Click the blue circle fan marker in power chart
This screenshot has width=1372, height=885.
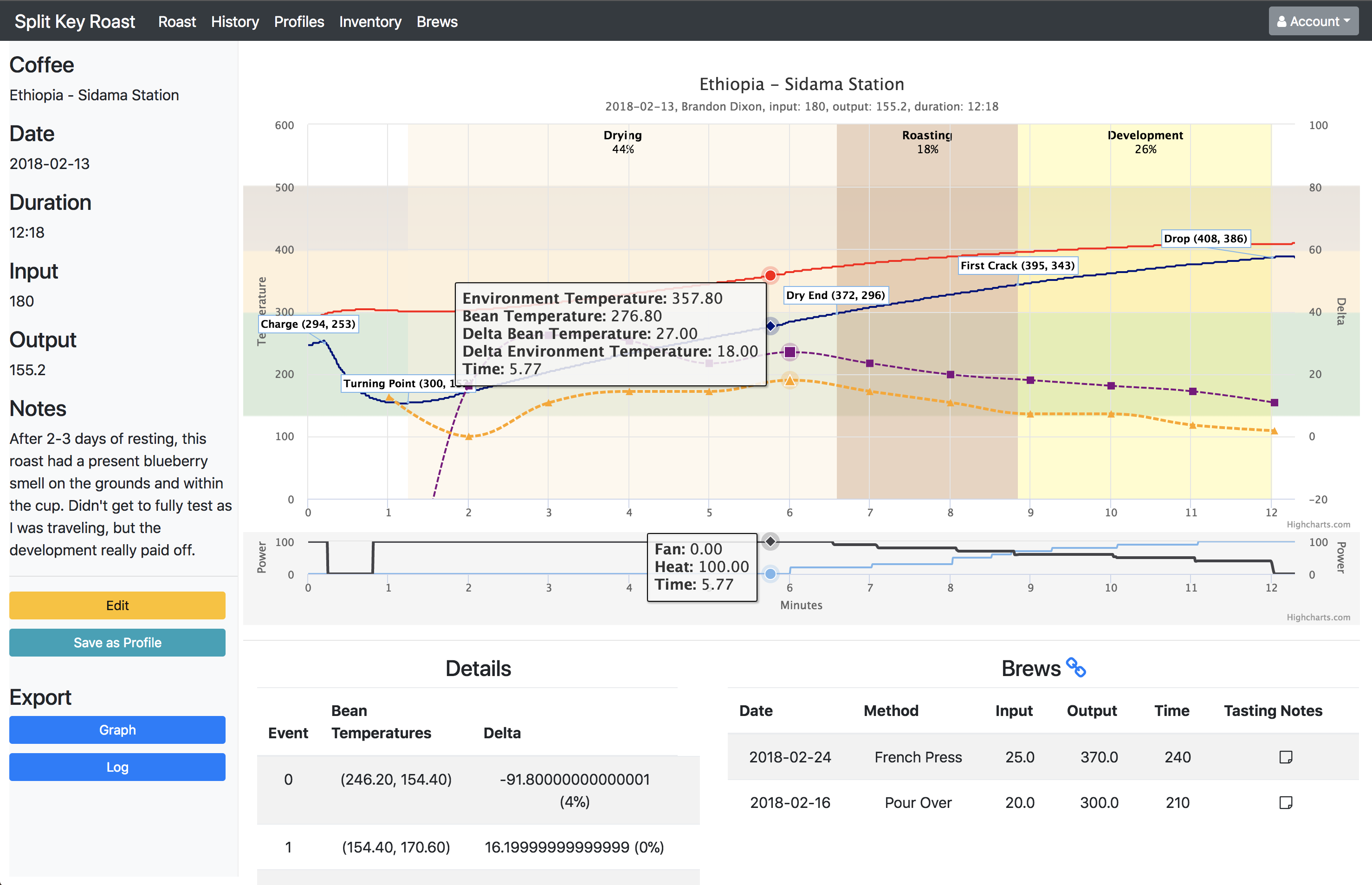point(770,573)
